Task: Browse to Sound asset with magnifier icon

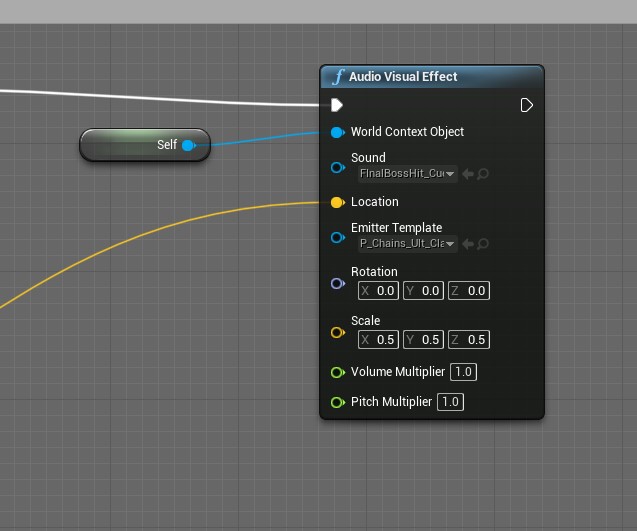Action: (x=483, y=174)
